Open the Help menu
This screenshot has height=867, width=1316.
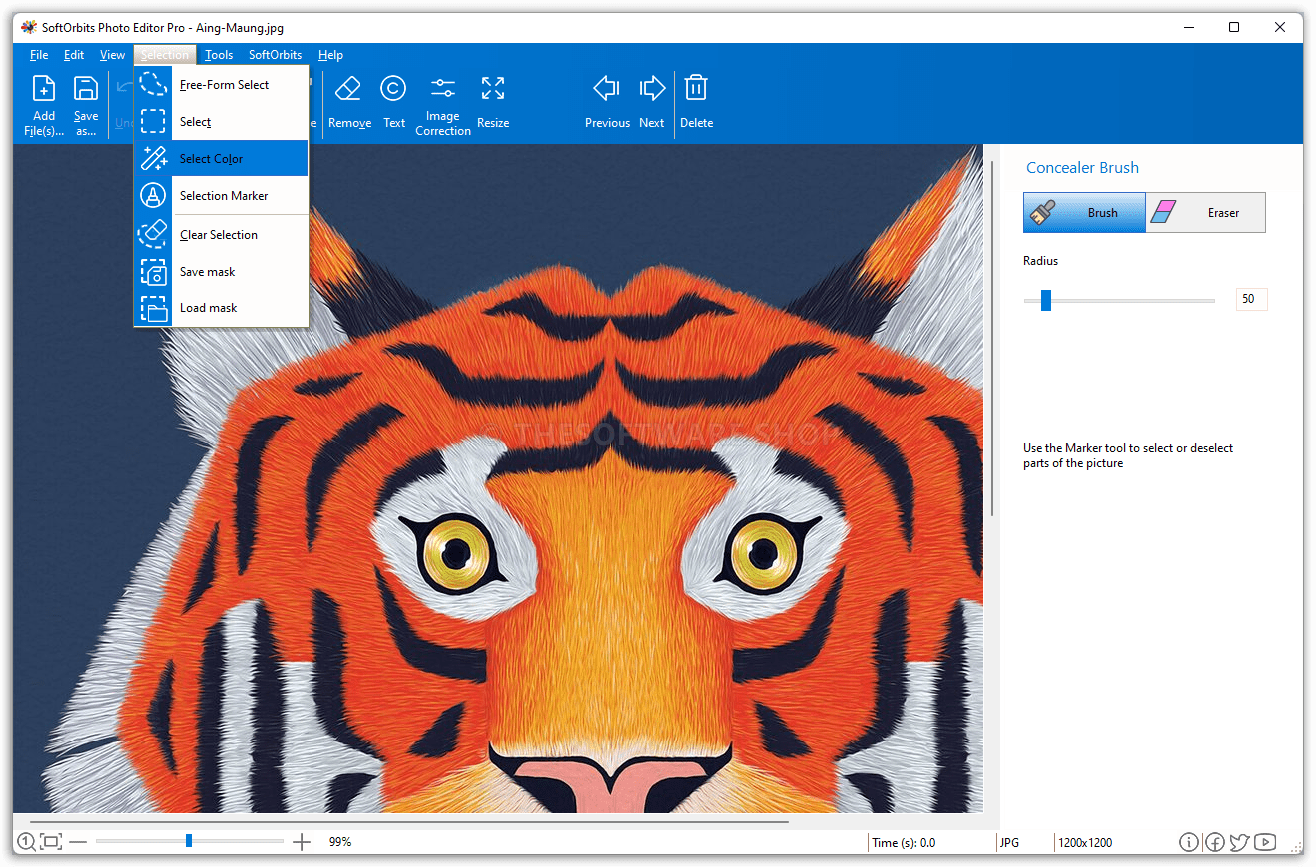[330, 55]
